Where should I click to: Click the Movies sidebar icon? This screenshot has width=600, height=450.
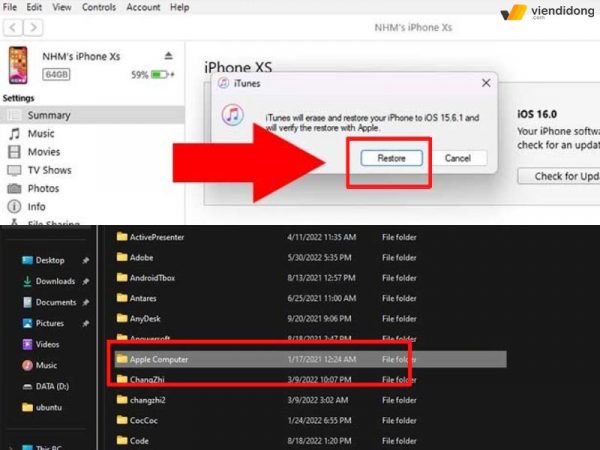[x=15, y=152]
